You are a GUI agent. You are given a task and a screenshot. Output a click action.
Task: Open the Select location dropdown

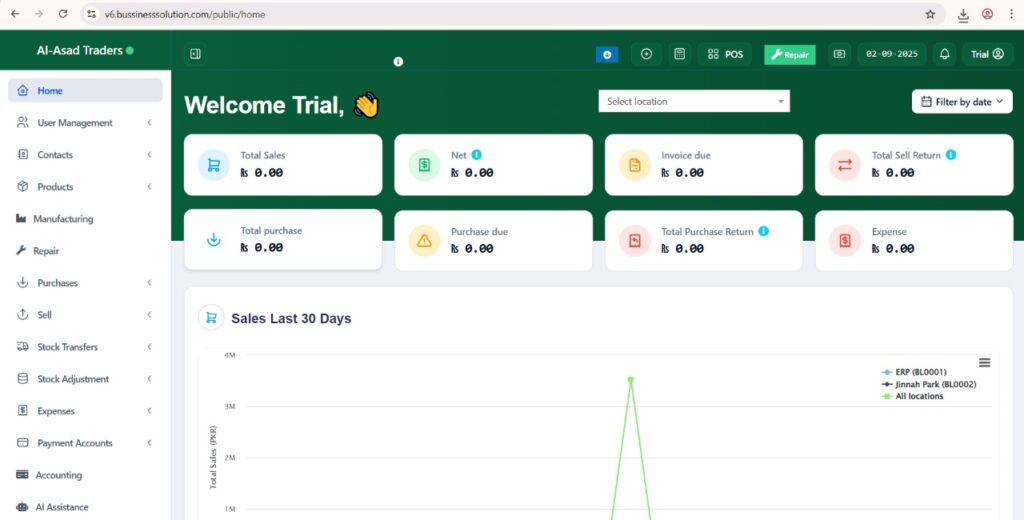tap(694, 101)
